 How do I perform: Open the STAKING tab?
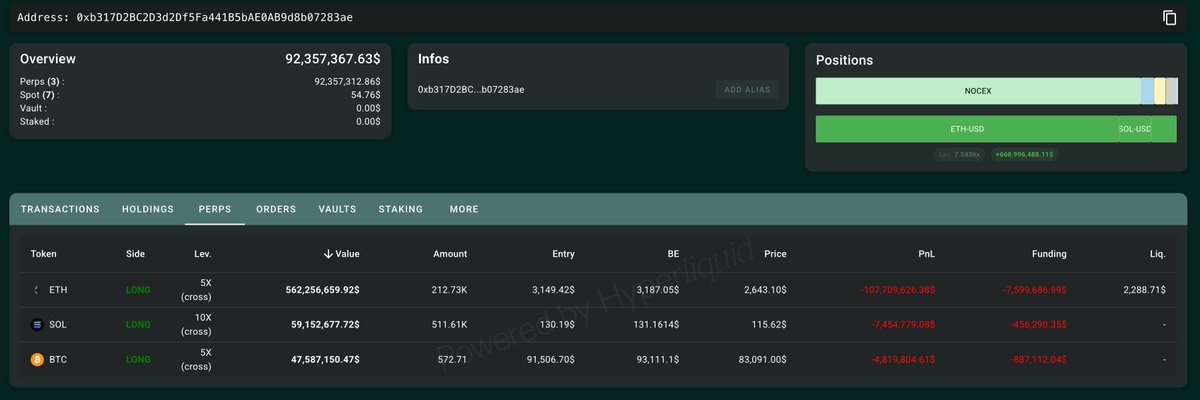point(401,209)
